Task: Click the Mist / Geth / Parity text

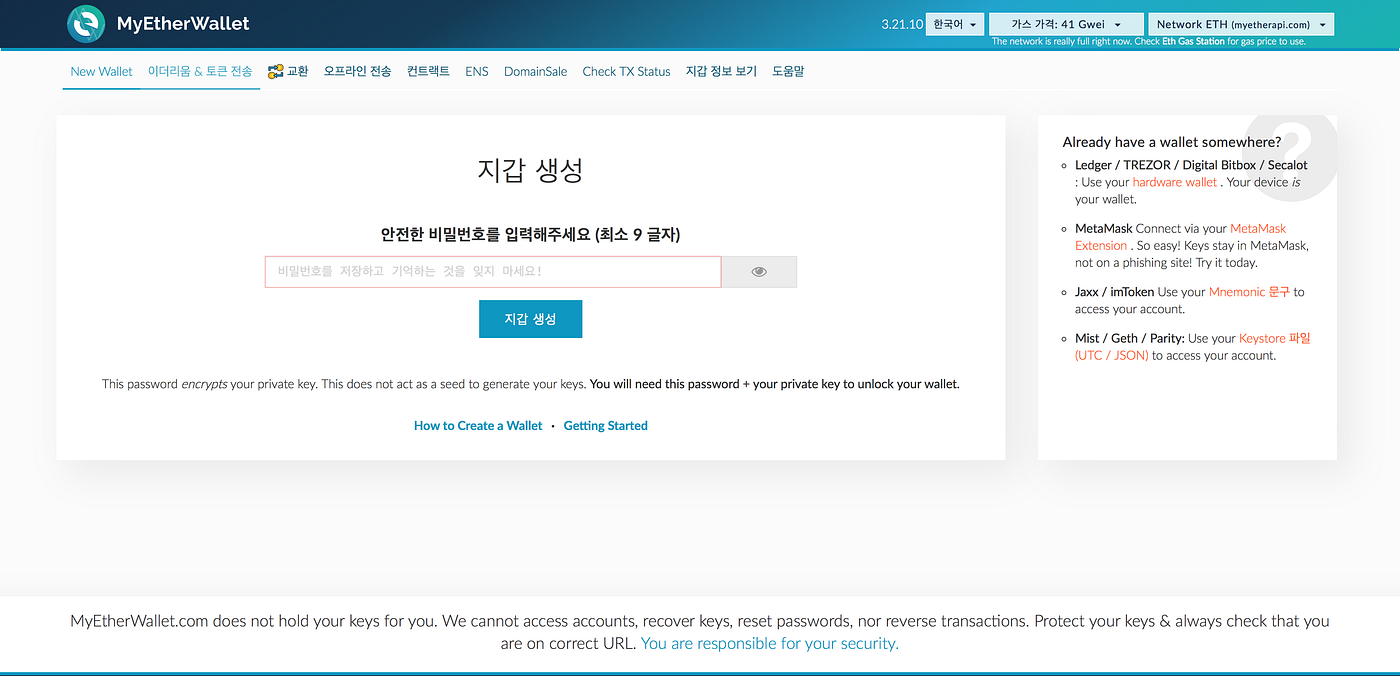Action: (x=1129, y=338)
